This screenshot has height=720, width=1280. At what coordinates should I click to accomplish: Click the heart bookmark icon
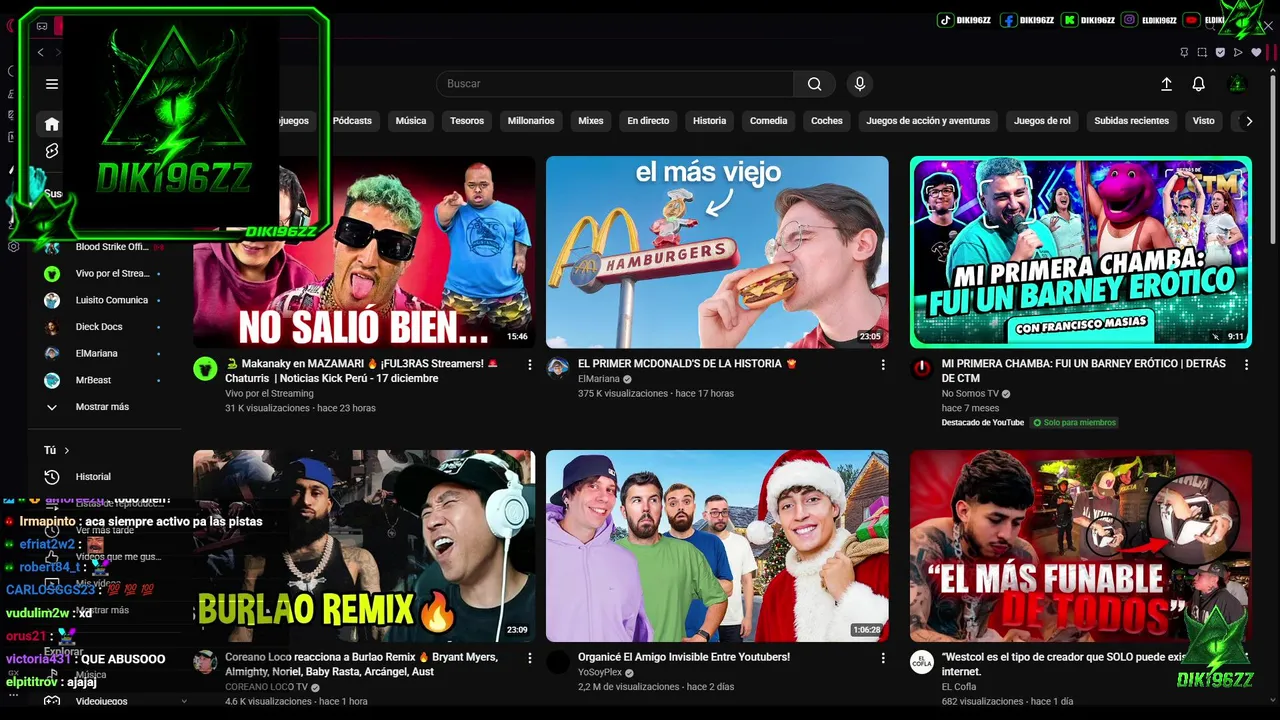tap(1256, 52)
